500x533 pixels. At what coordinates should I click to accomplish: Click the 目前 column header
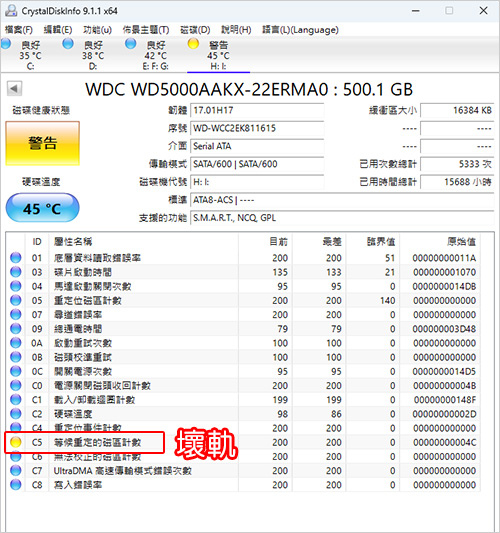pyautogui.click(x=265, y=242)
